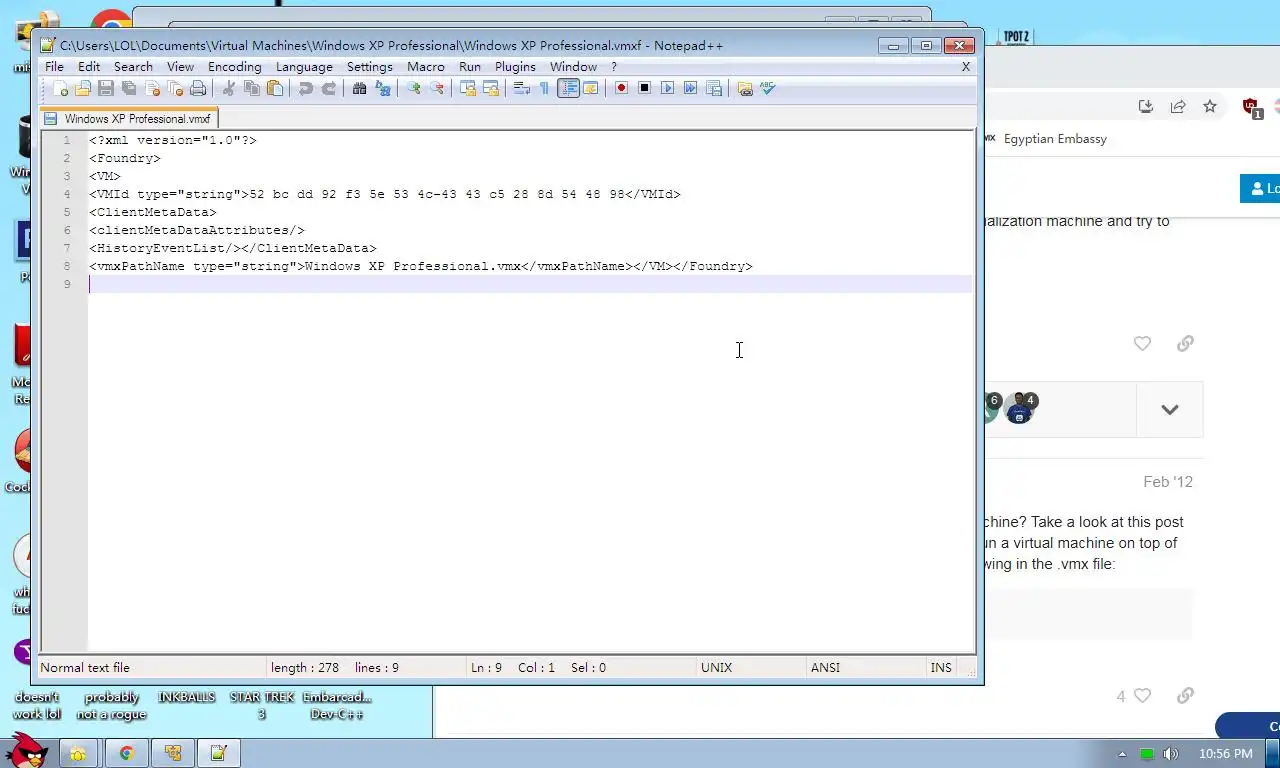The image size is (1280, 768).
Task: Click the VMId line in editor
Action: pyautogui.click(x=384, y=194)
